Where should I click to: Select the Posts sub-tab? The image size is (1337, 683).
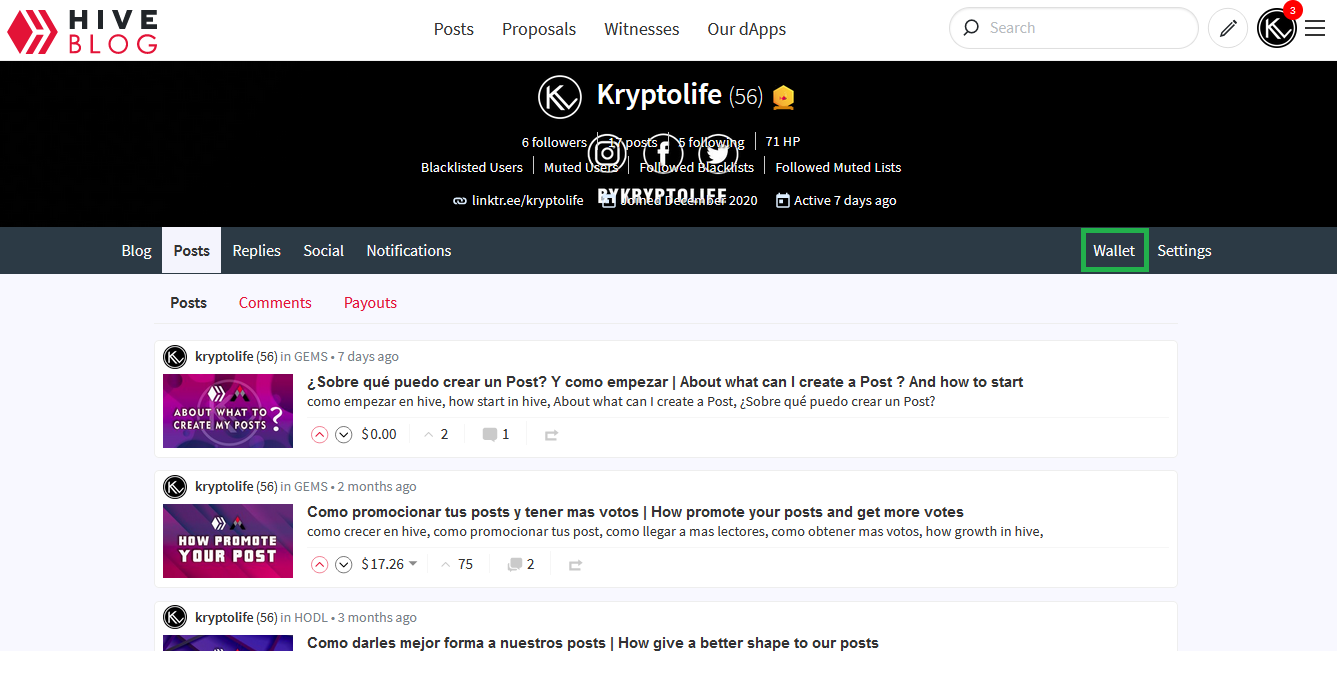point(189,302)
